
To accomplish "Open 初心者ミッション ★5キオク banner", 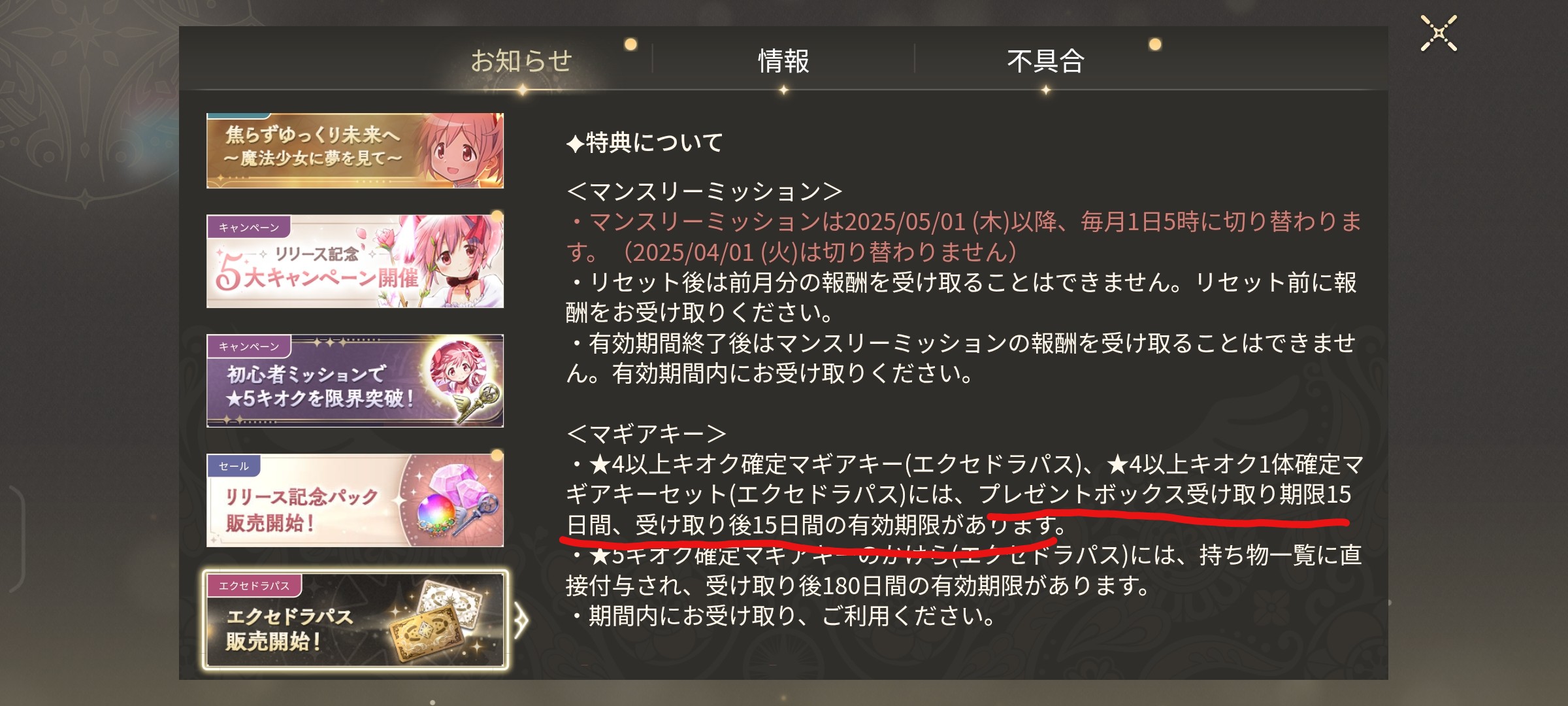I will click(x=355, y=380).
